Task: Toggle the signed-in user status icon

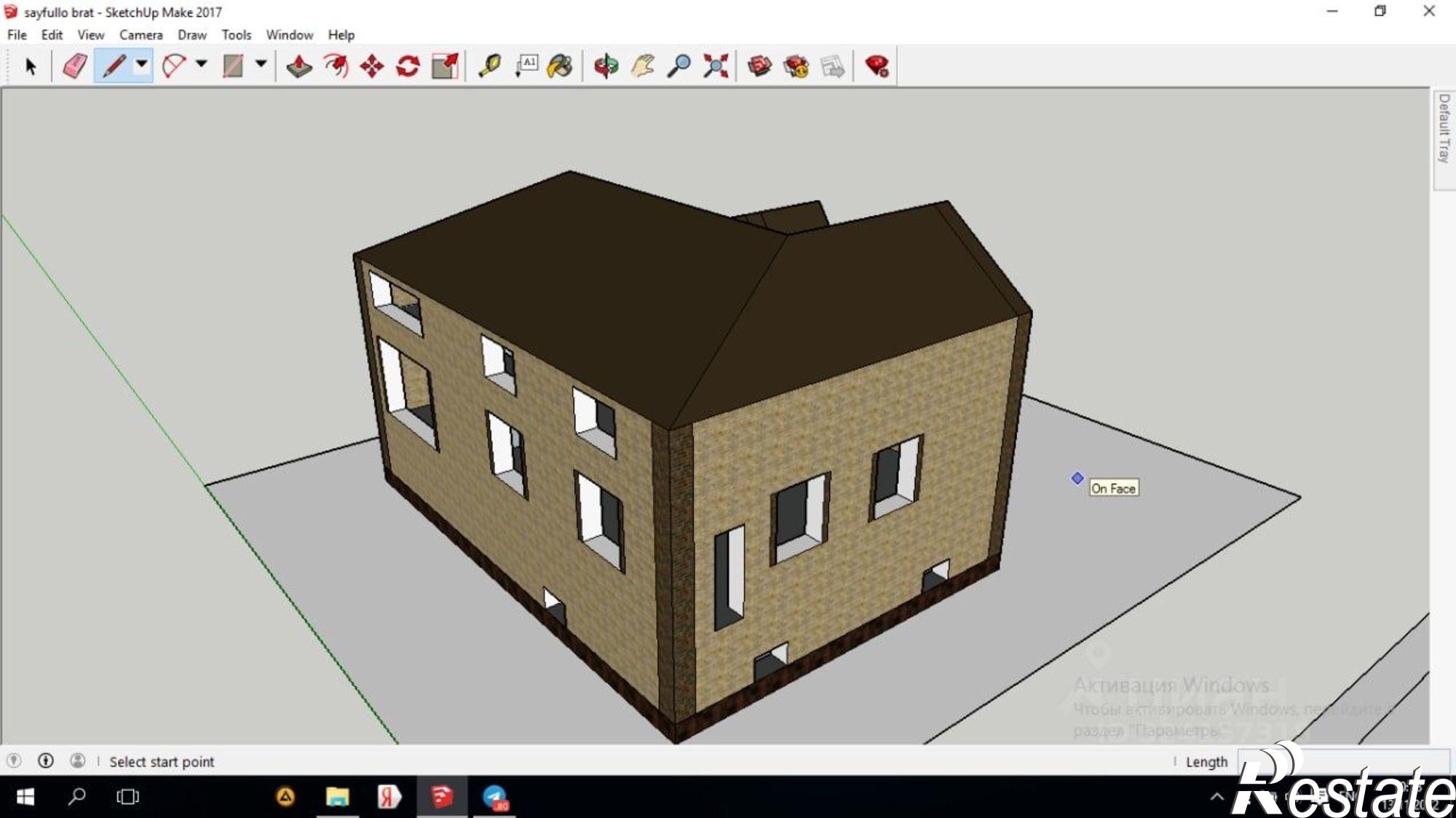Action: (77, 761)
